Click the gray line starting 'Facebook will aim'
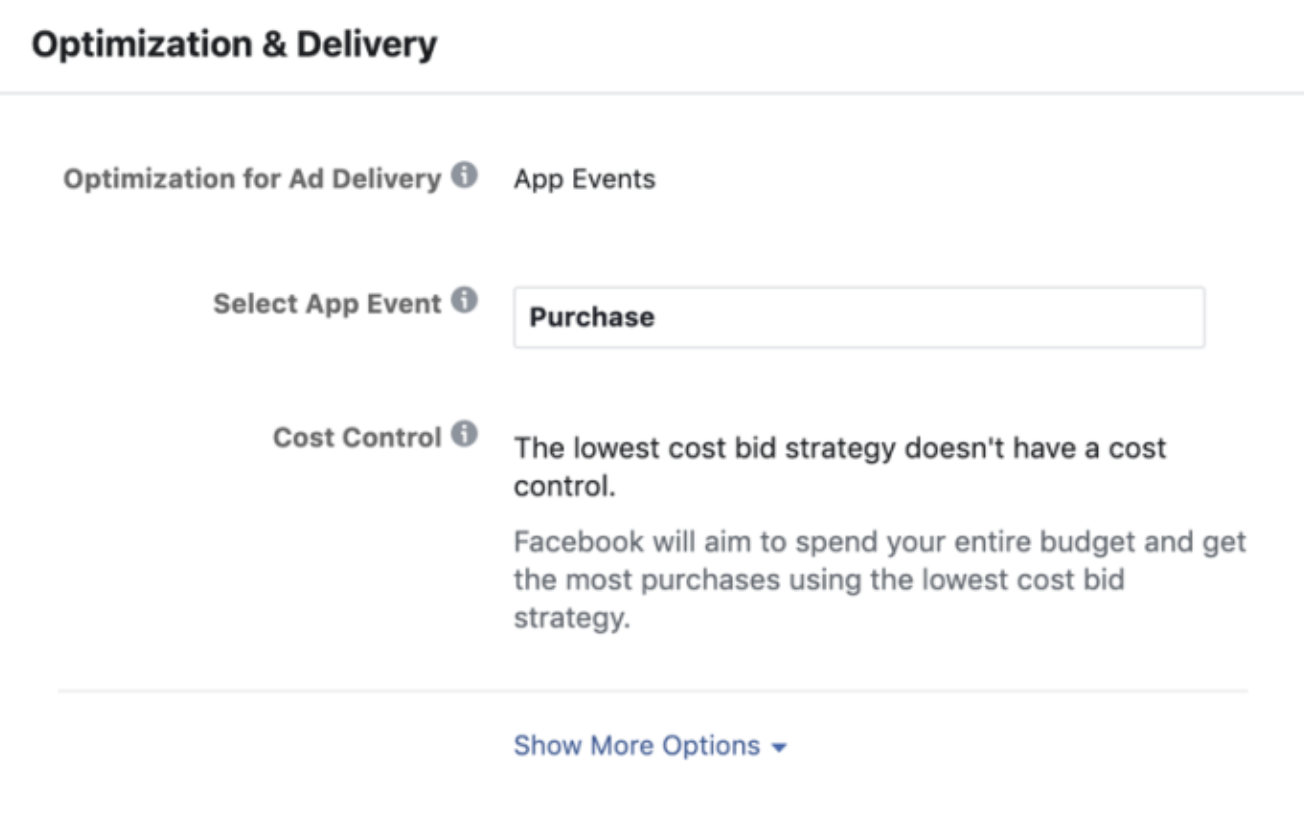This screenshot has width=1304, height=834. pos(879,543)
